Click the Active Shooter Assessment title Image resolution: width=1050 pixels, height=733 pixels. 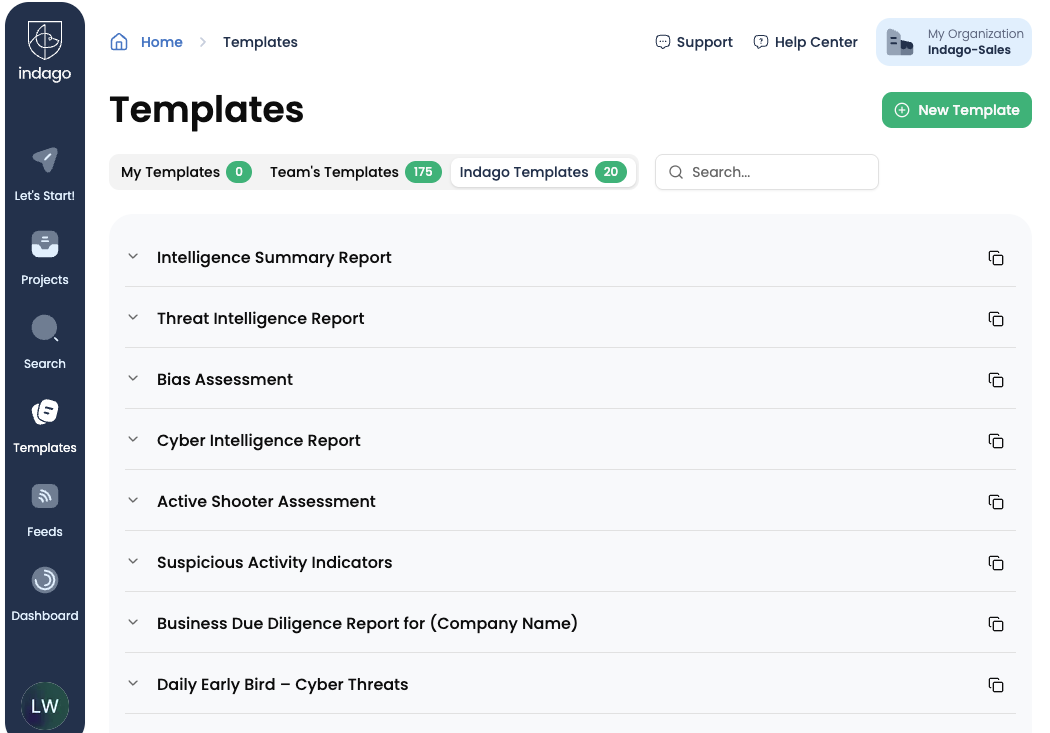pos(266,501)
